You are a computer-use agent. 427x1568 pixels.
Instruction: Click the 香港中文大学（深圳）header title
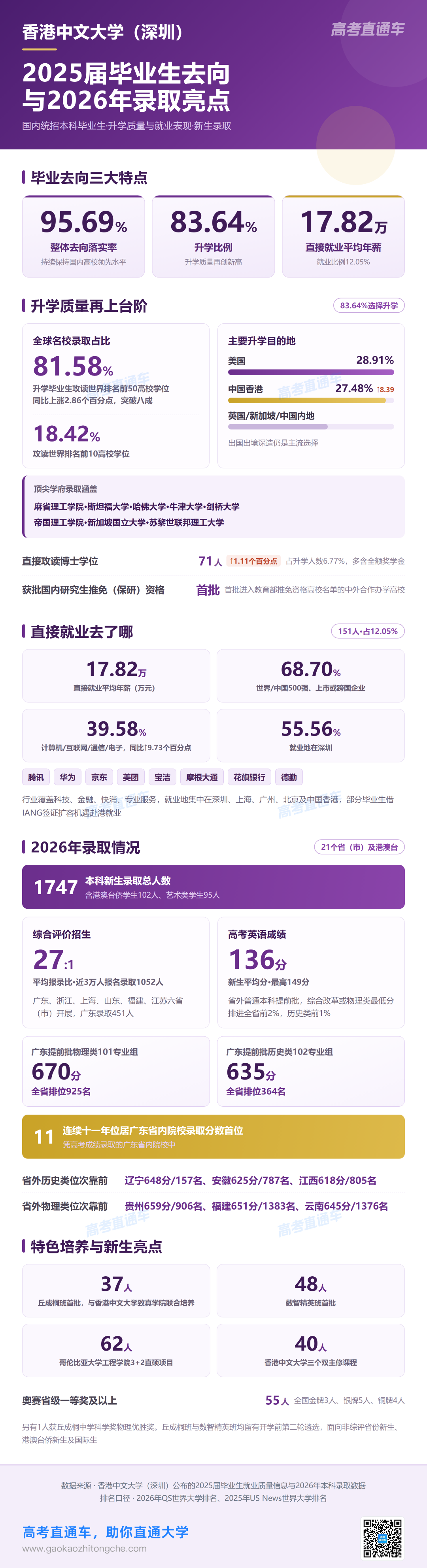click(x=103, y=32)
